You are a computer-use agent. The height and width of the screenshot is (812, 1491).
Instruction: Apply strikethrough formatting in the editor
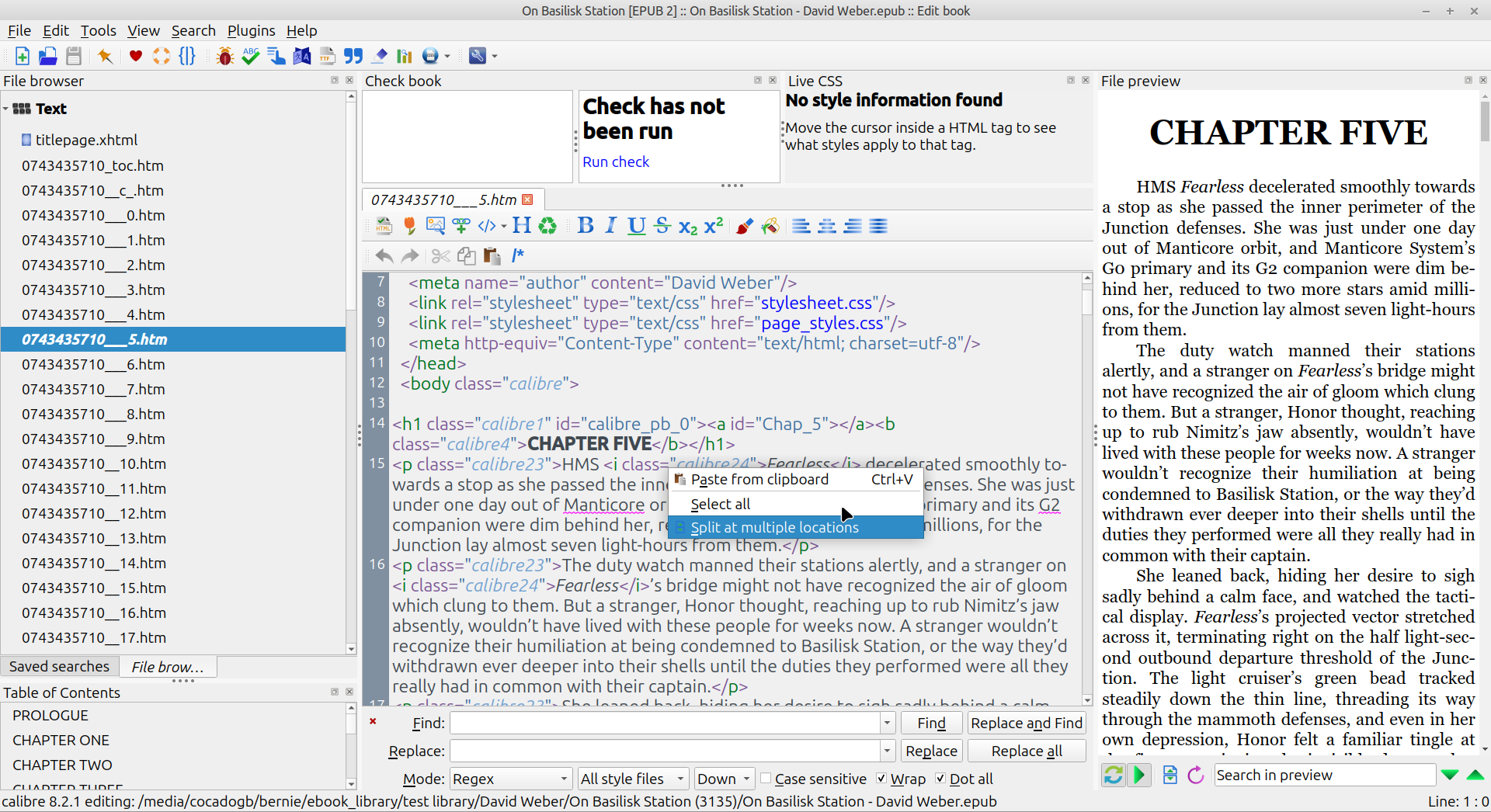(662, 226)
